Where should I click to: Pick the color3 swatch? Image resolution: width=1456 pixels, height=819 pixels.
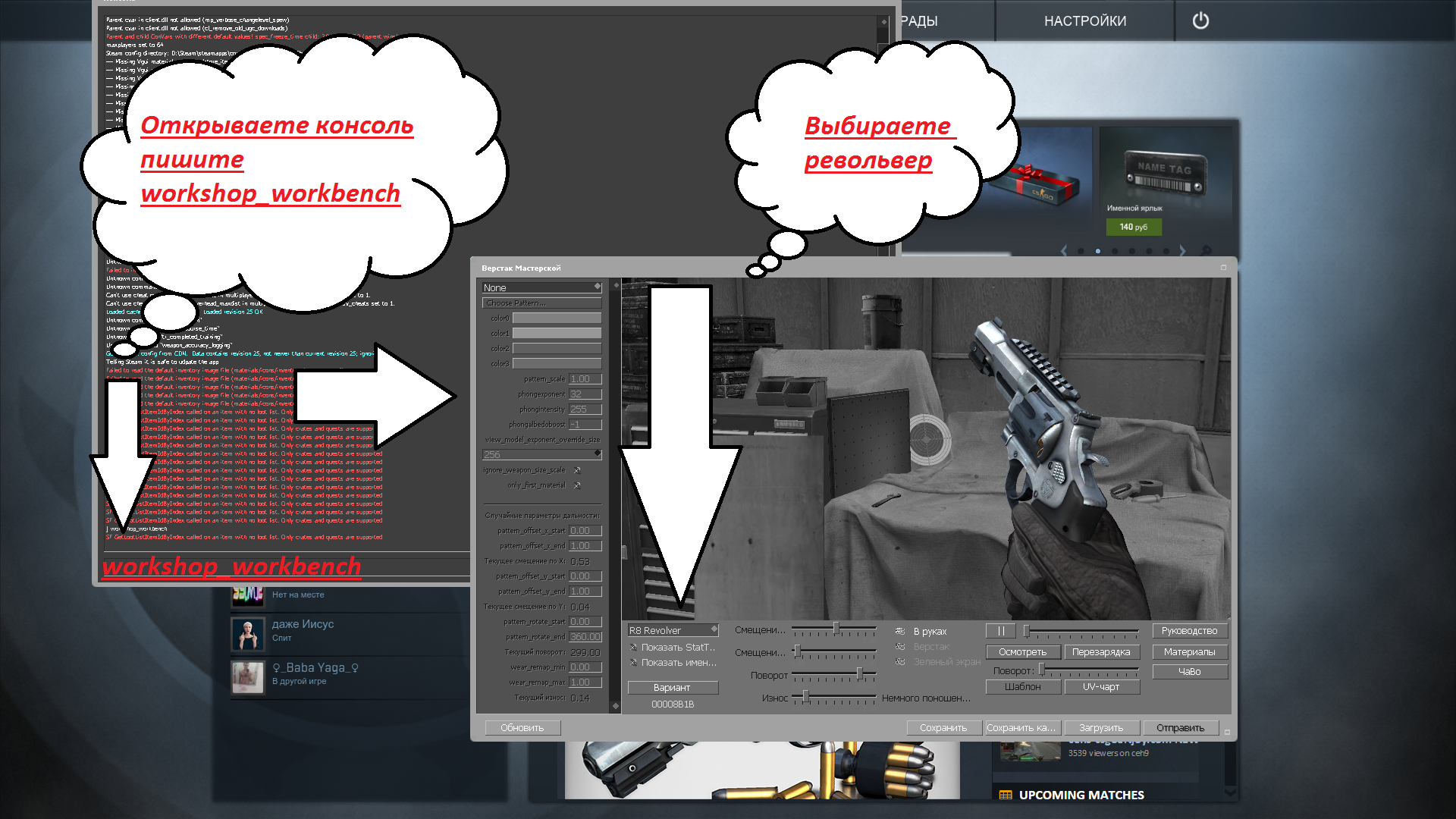point(557,364)
